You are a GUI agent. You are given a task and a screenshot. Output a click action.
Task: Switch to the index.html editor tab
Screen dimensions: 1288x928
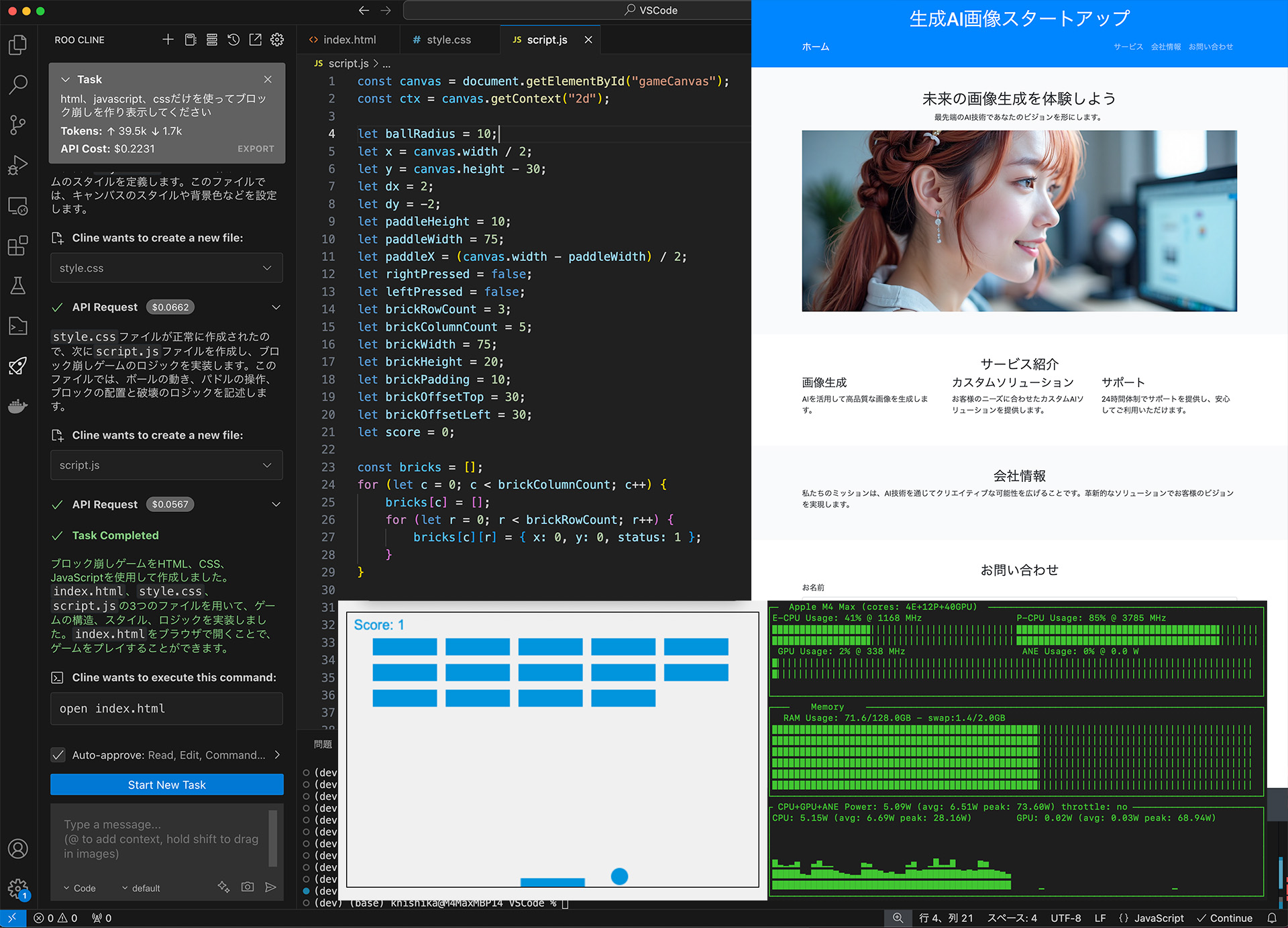pos(349,40)
